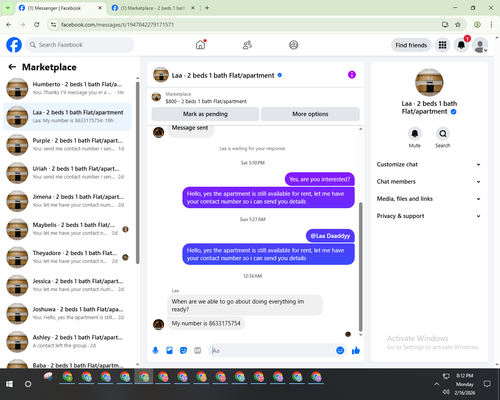
Task: Open the notifications bell in top bar
Action: 461,45
